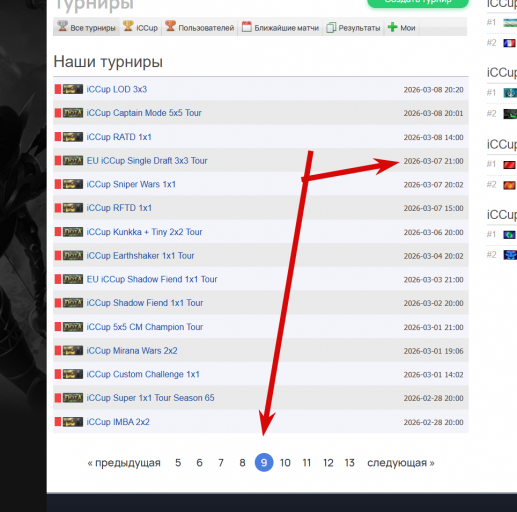Click the calendar icon beside Ближайшие матчи
The height and width of the screenshot is (512, 517).
point(247,27)
